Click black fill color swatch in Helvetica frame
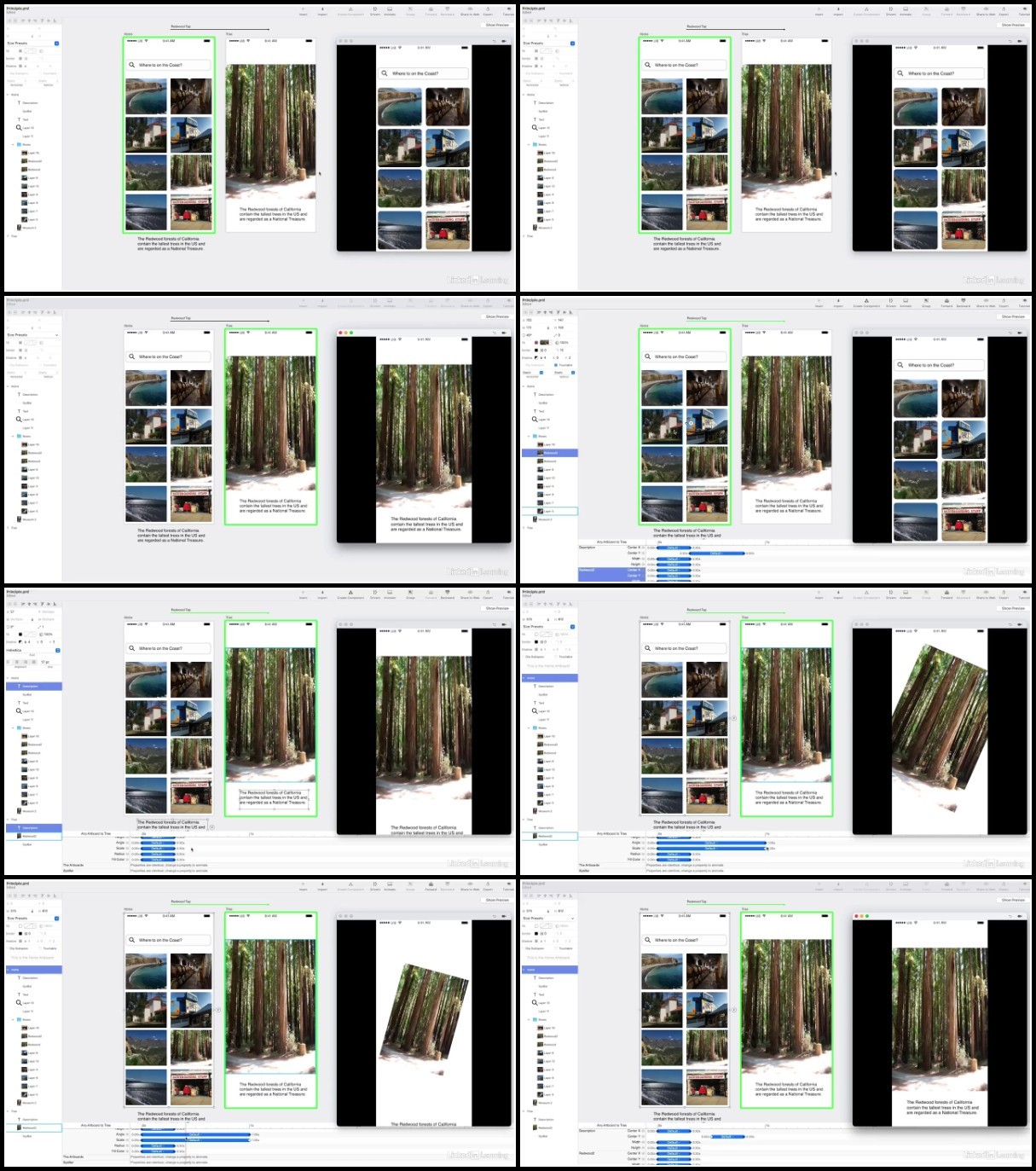This screenshot has width=1036, height=1171. coord(20,634)
